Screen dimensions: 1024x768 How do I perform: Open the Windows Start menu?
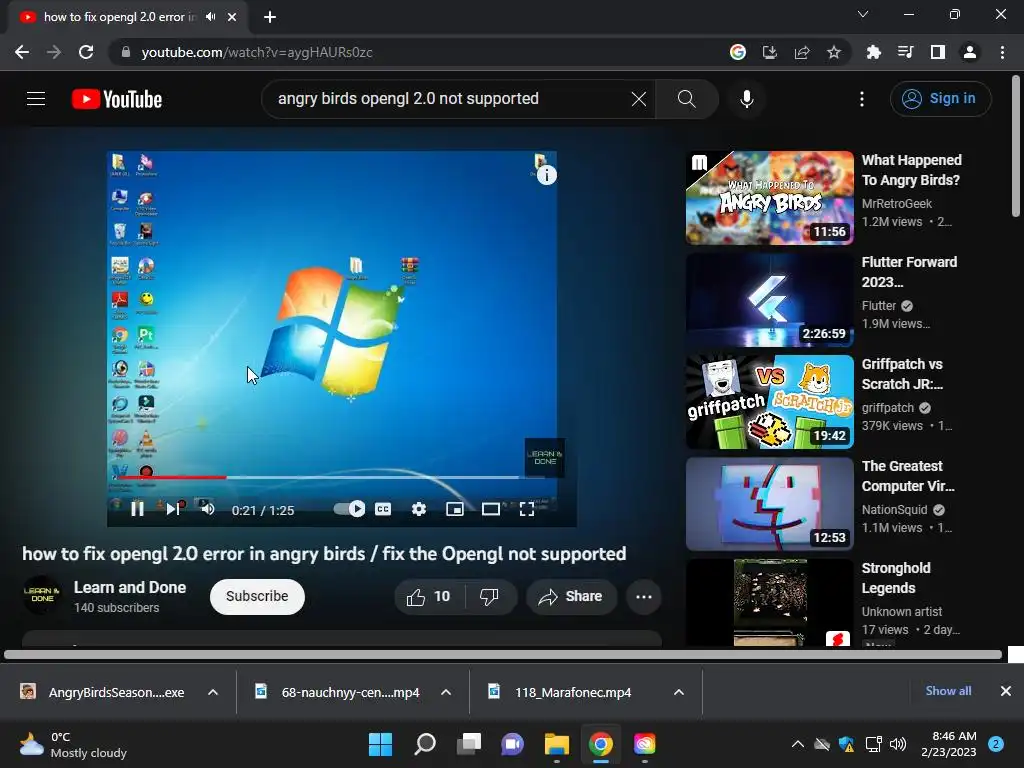[x=380, y=744]
